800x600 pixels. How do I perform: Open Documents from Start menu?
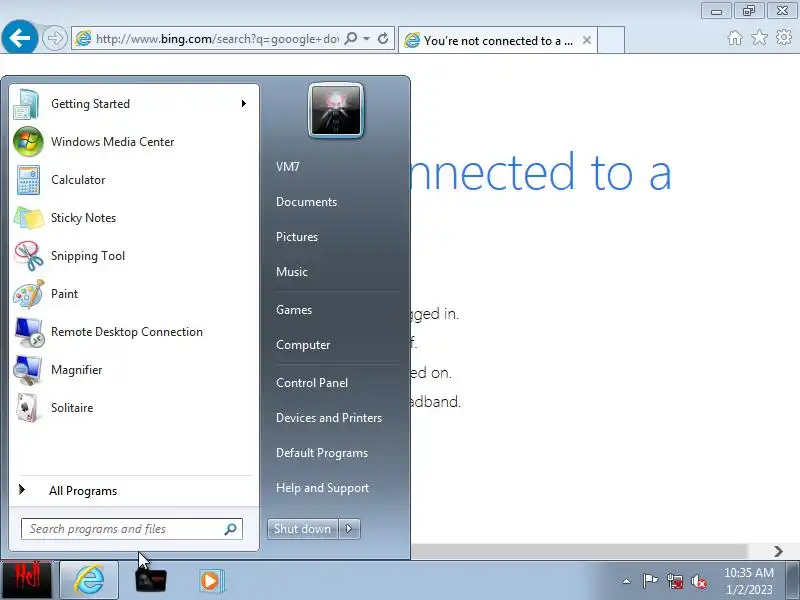[x=307, y=202]
